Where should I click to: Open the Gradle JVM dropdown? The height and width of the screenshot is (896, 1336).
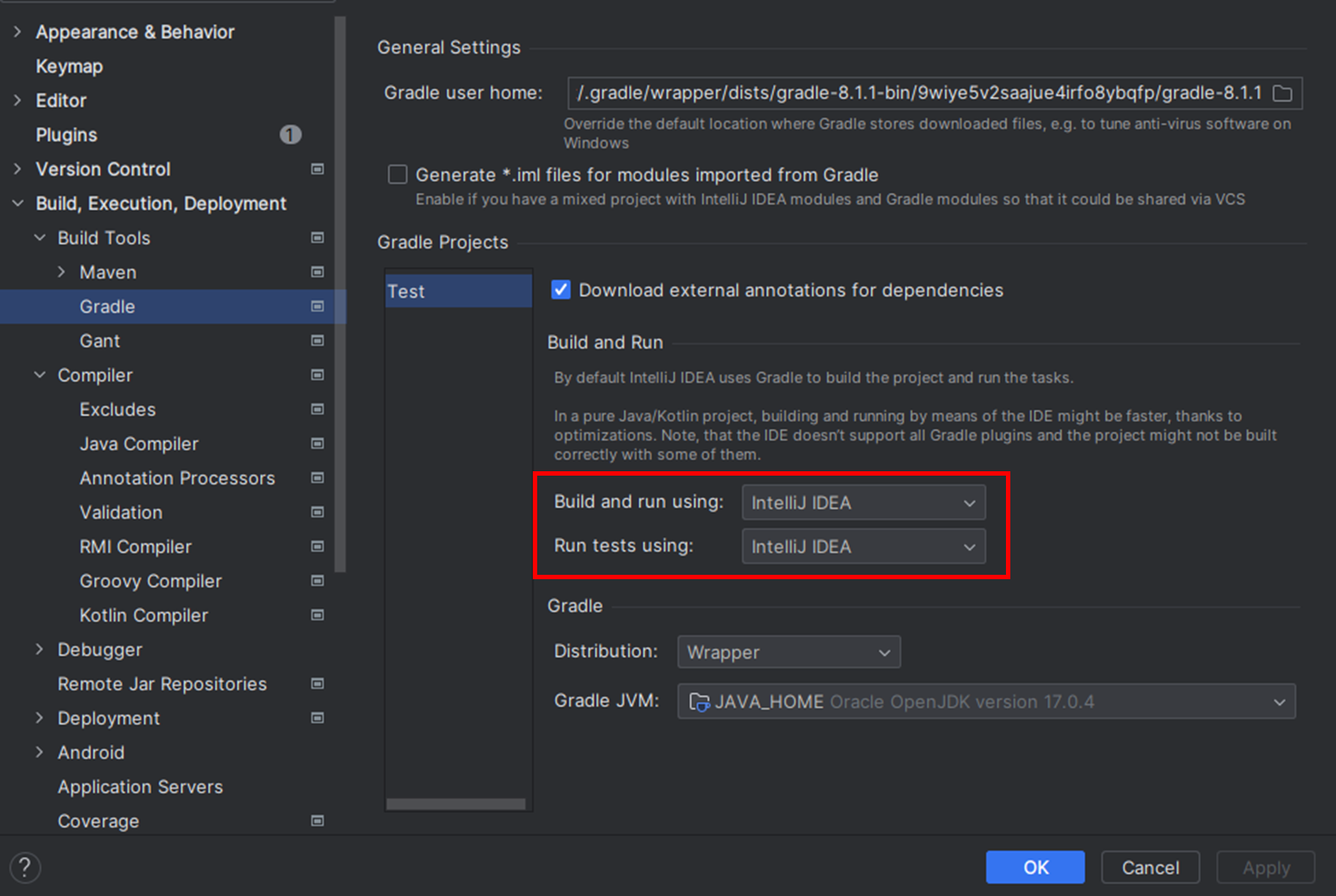[x=987, y=701]
